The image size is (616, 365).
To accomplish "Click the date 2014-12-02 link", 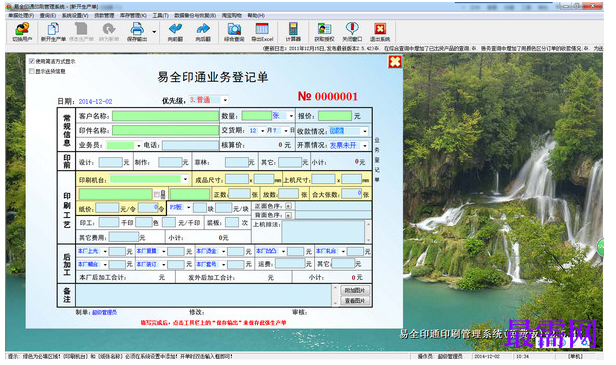I will [x=95, y=101].
